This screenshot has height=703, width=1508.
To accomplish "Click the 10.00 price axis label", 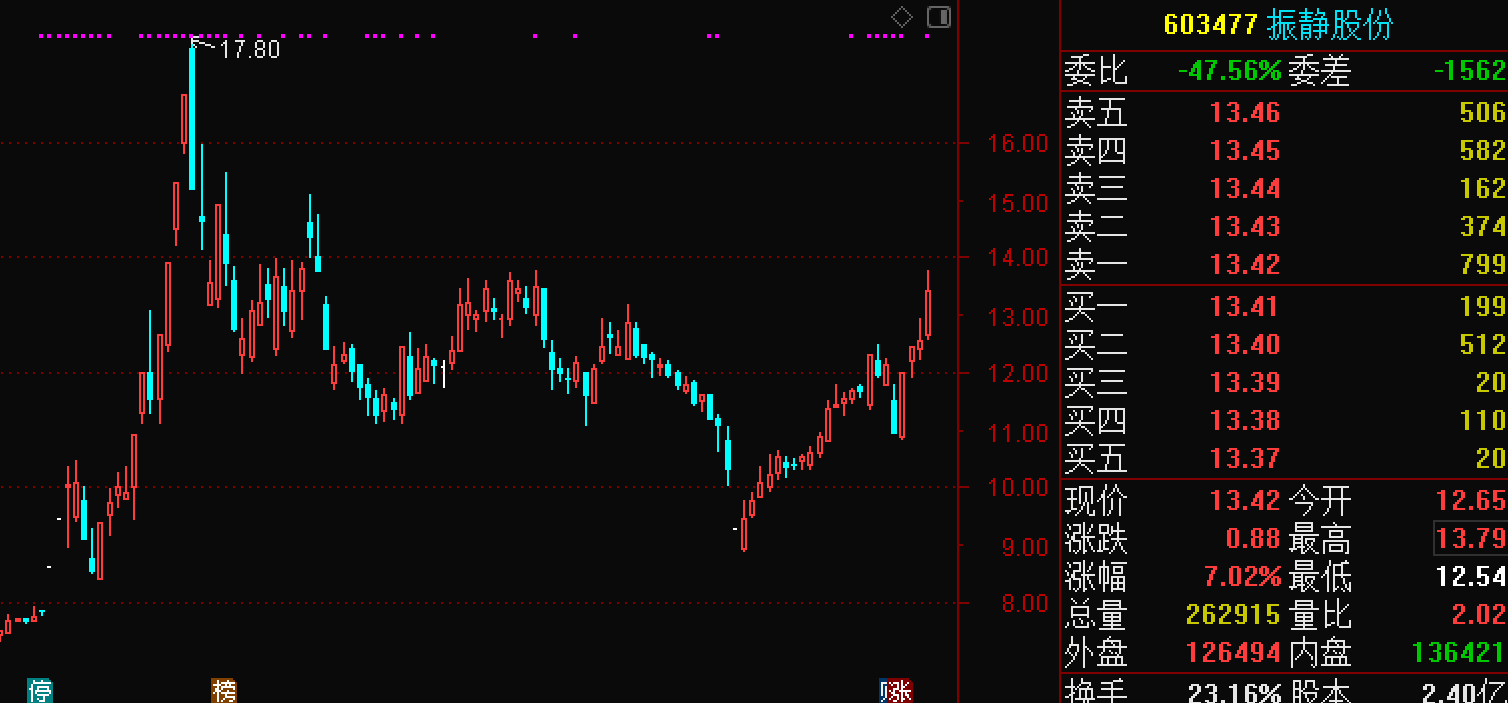I will pyautogui.click(x=1017, y=487).
